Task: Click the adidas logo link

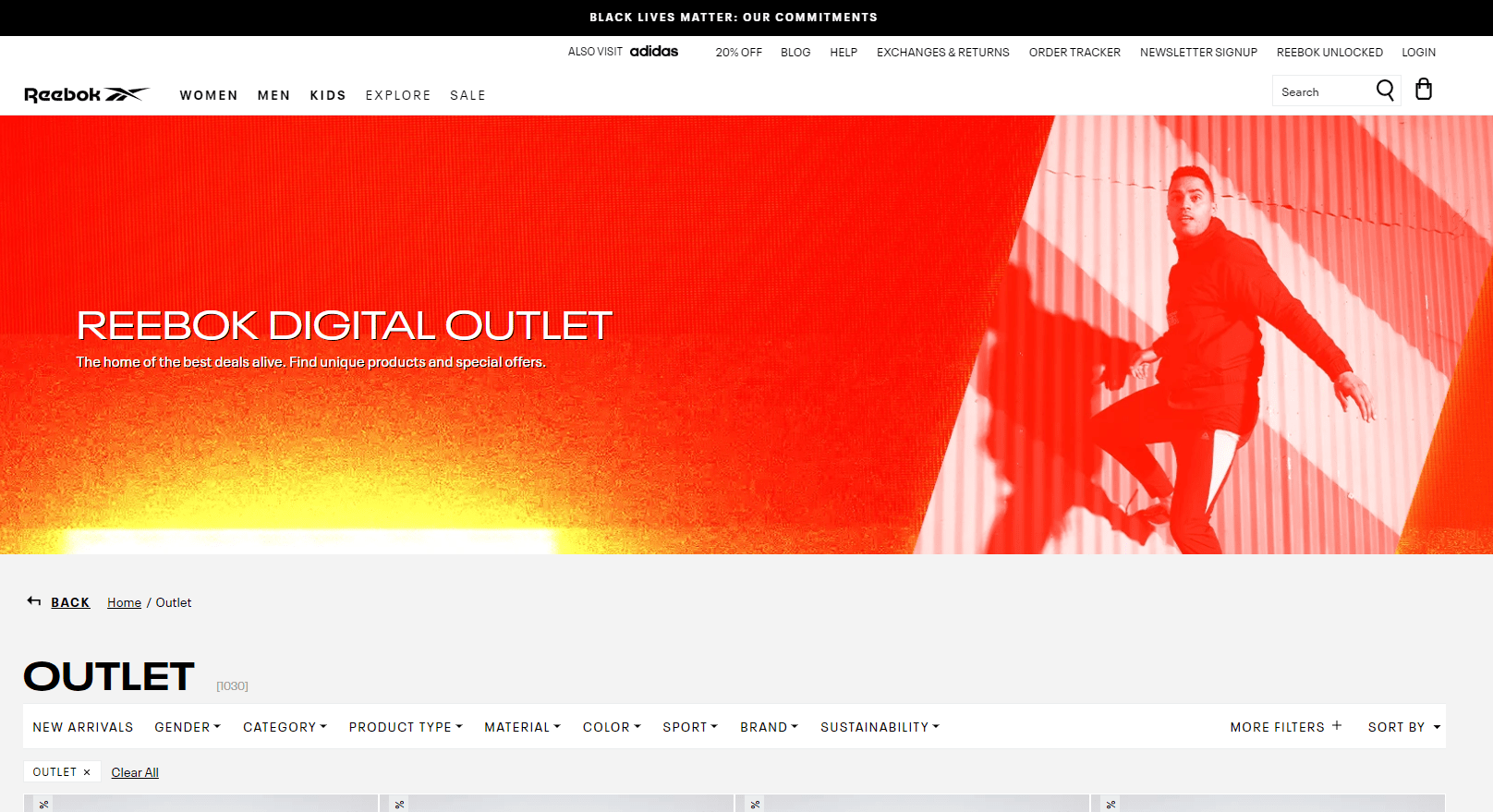Action: point(654,52)
